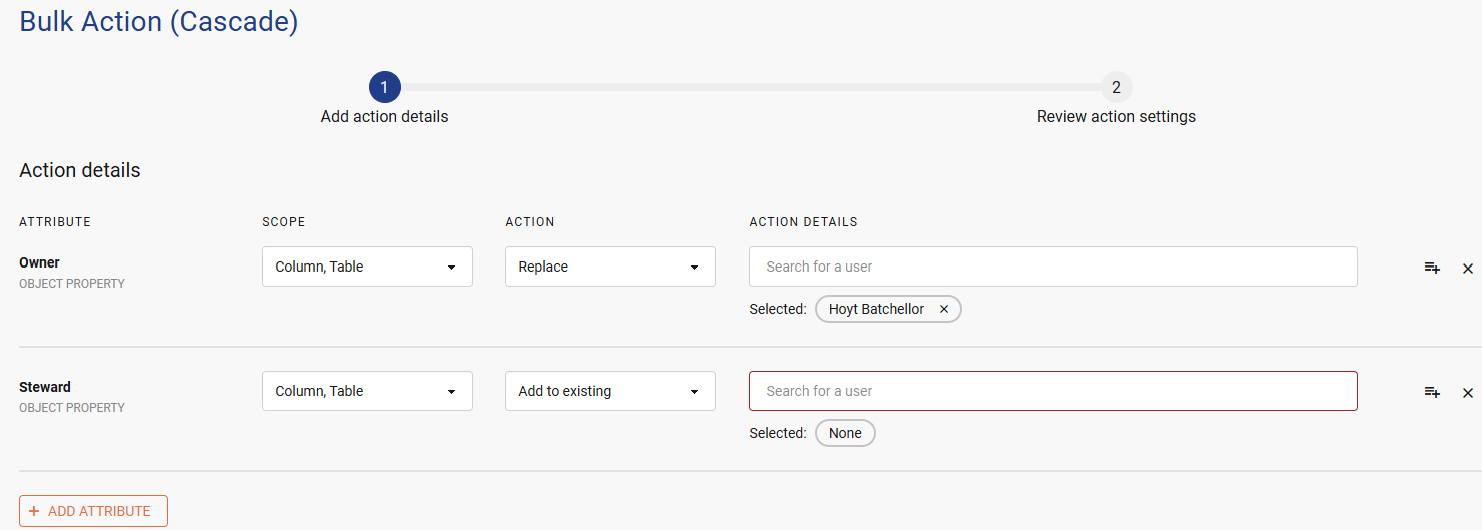This screenshot has width=1482, height=530.
Task: Open the Steward scope dropdown
Action: point(367,391)
